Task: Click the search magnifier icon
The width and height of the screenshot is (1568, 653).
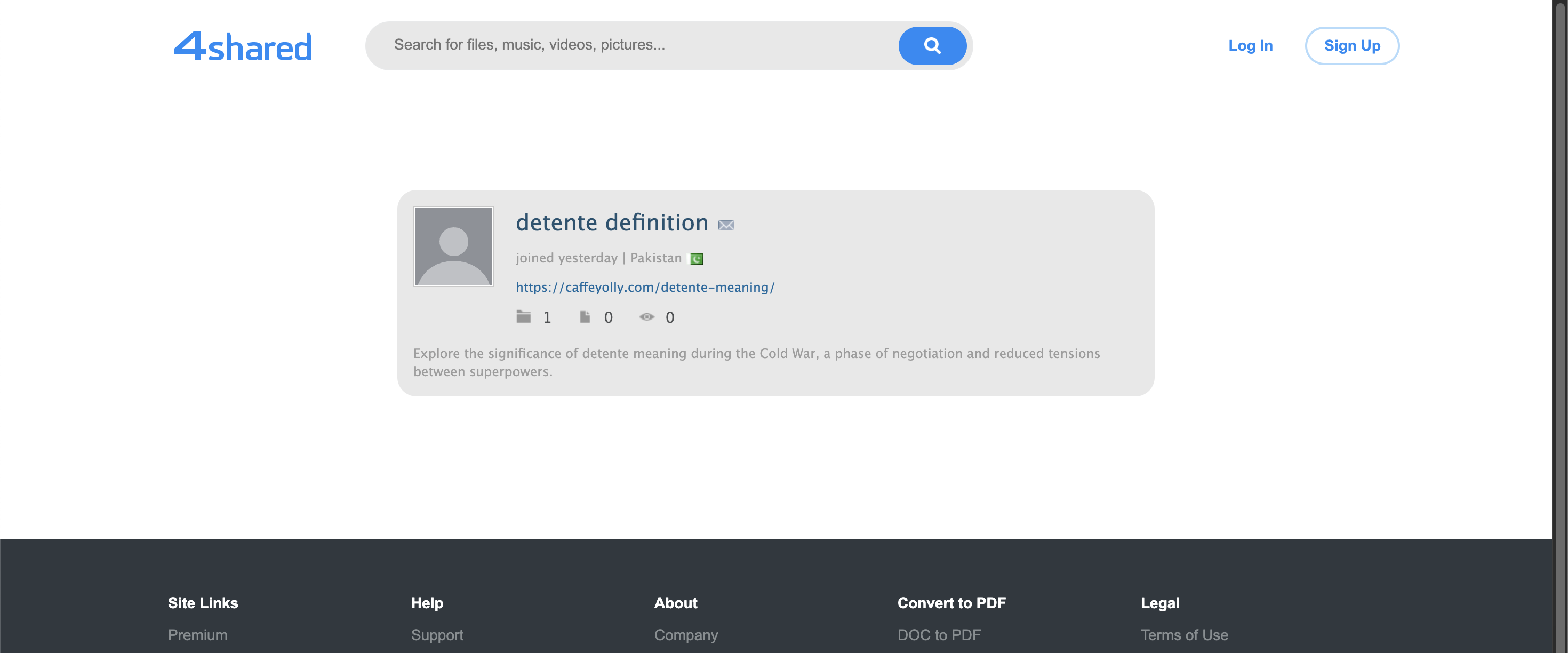Action: coord(932,45)
